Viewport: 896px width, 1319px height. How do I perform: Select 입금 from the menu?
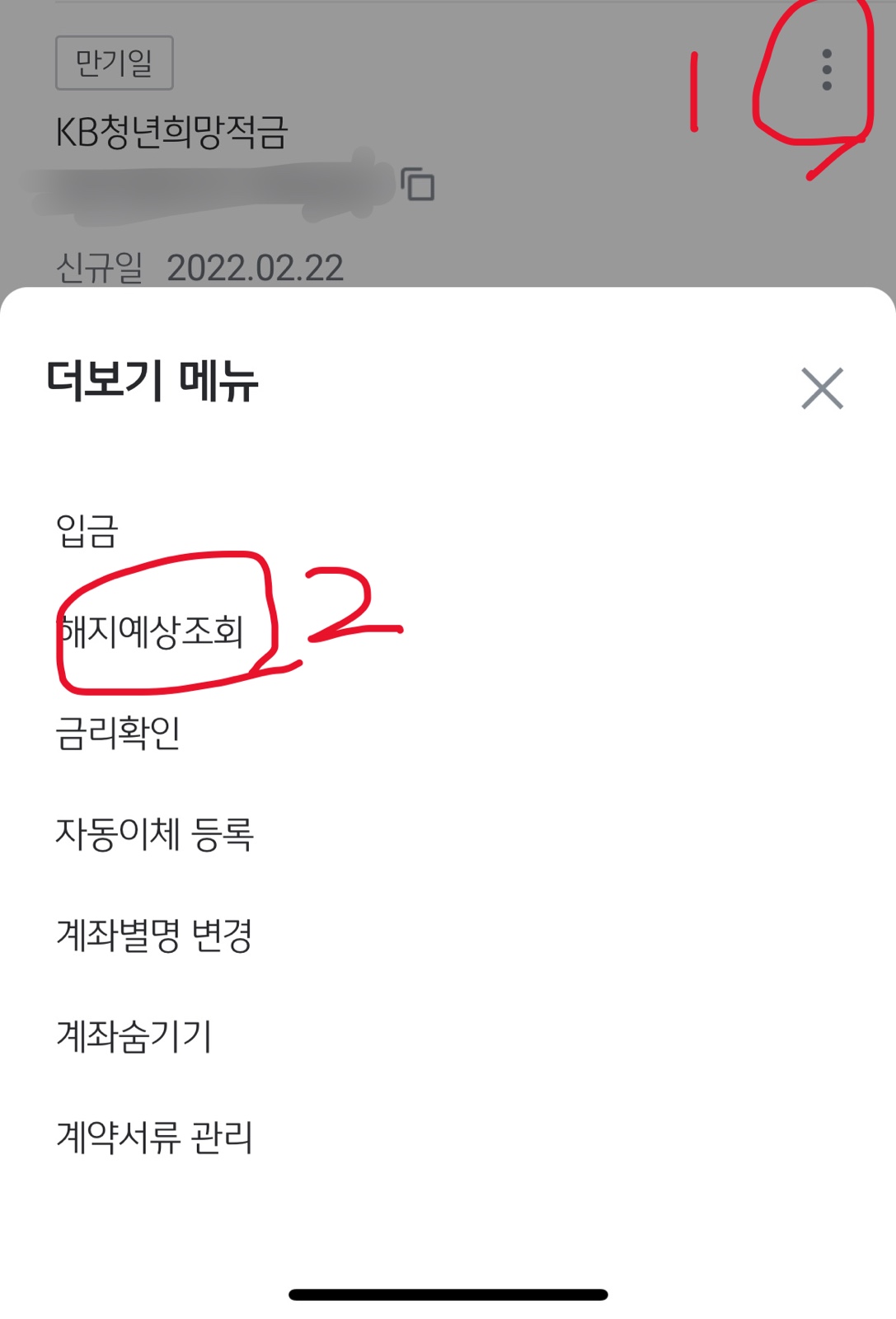[87, 530]
